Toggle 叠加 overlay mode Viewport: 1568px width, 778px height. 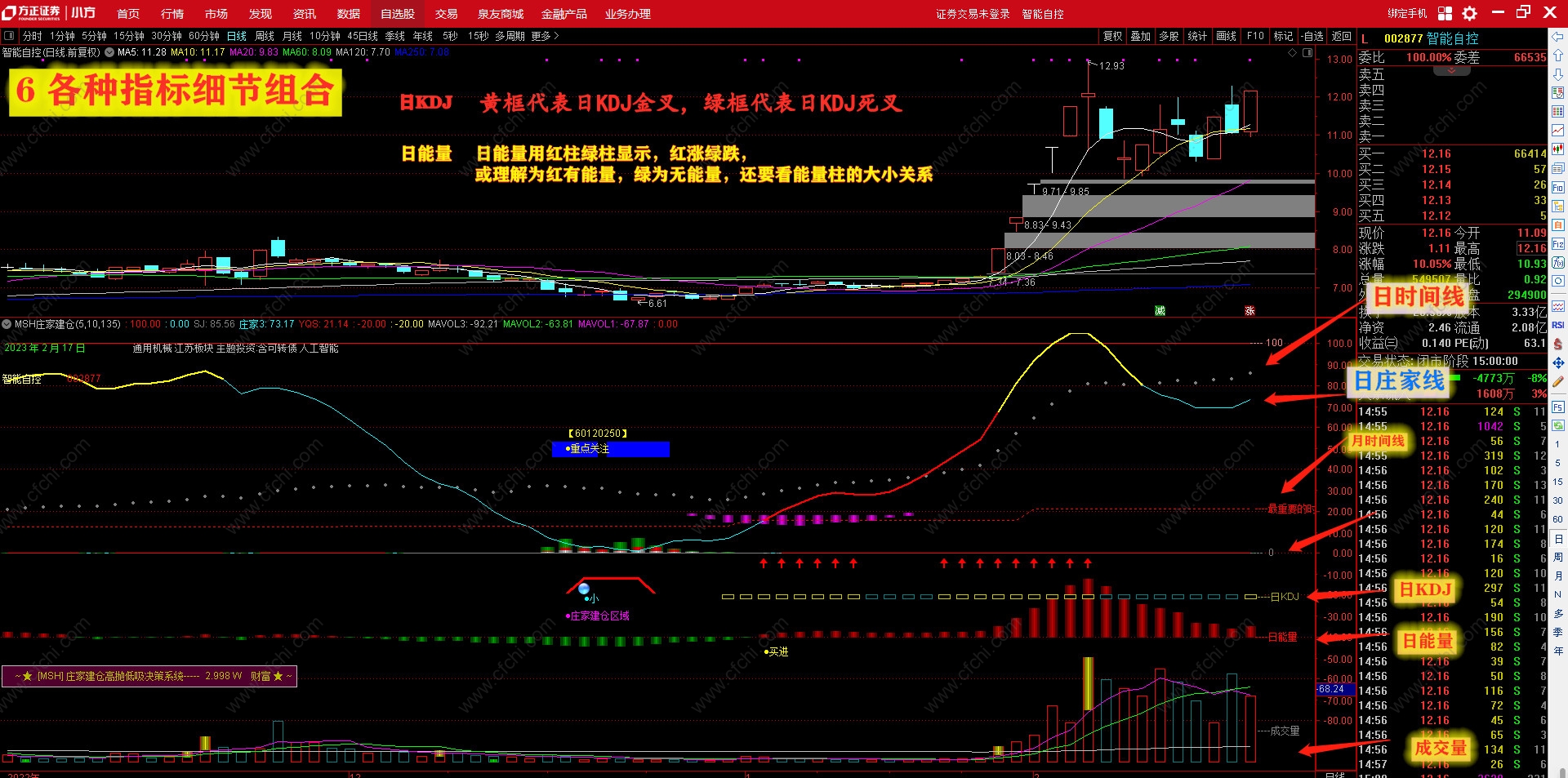1141,36
